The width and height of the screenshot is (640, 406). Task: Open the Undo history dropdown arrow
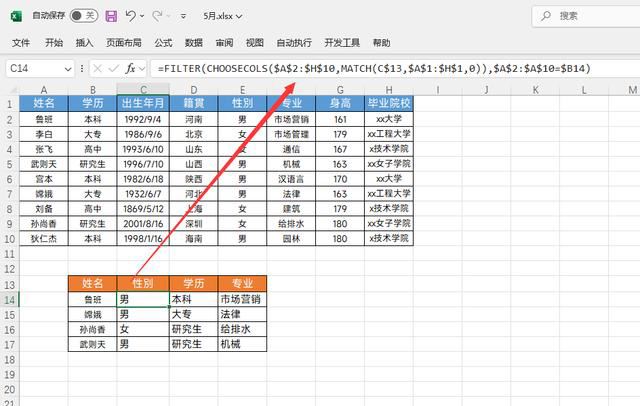pos(142,16)
